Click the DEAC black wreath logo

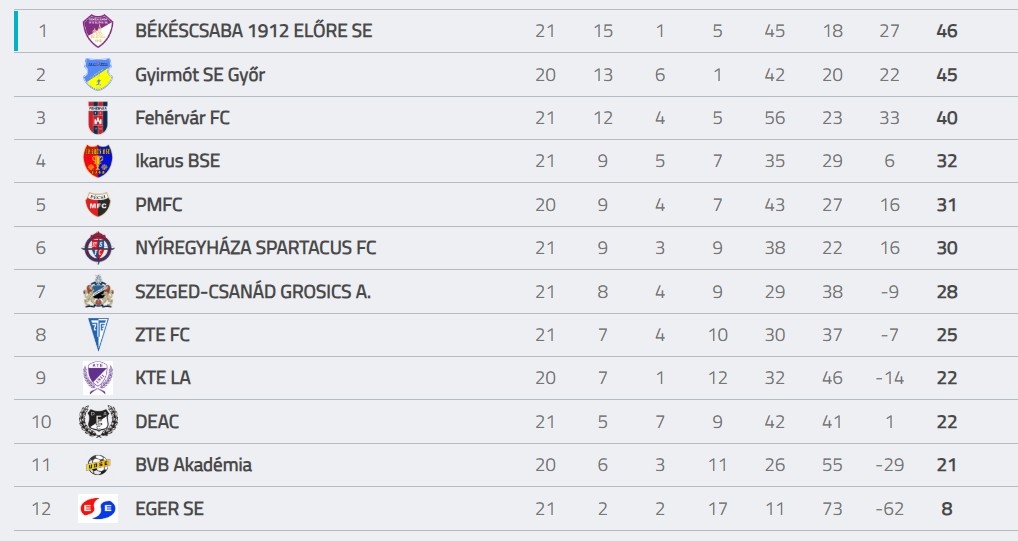coord(98,421)
